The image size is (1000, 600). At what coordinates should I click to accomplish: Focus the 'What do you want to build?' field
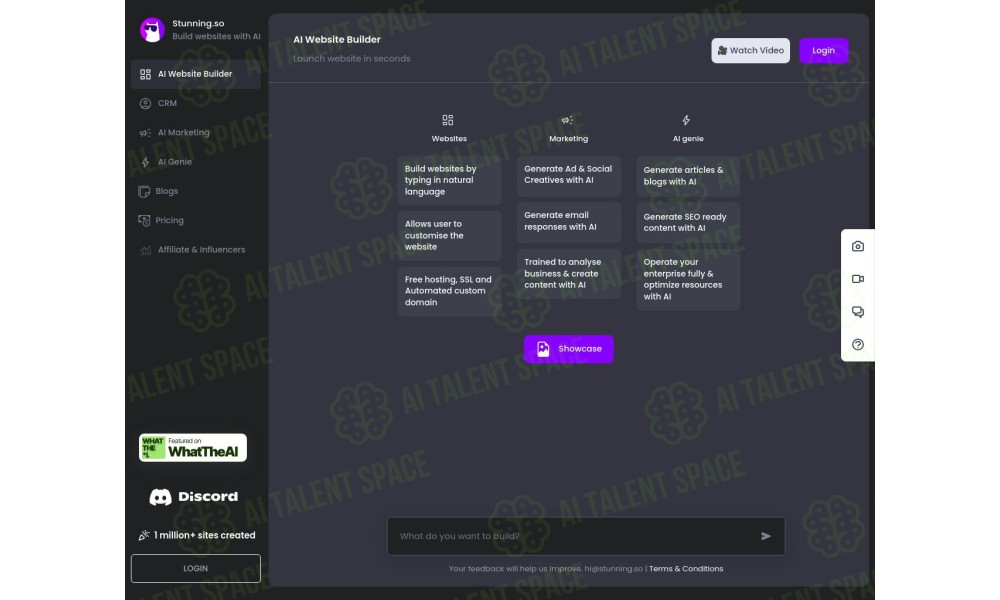[x=585, y=536]
